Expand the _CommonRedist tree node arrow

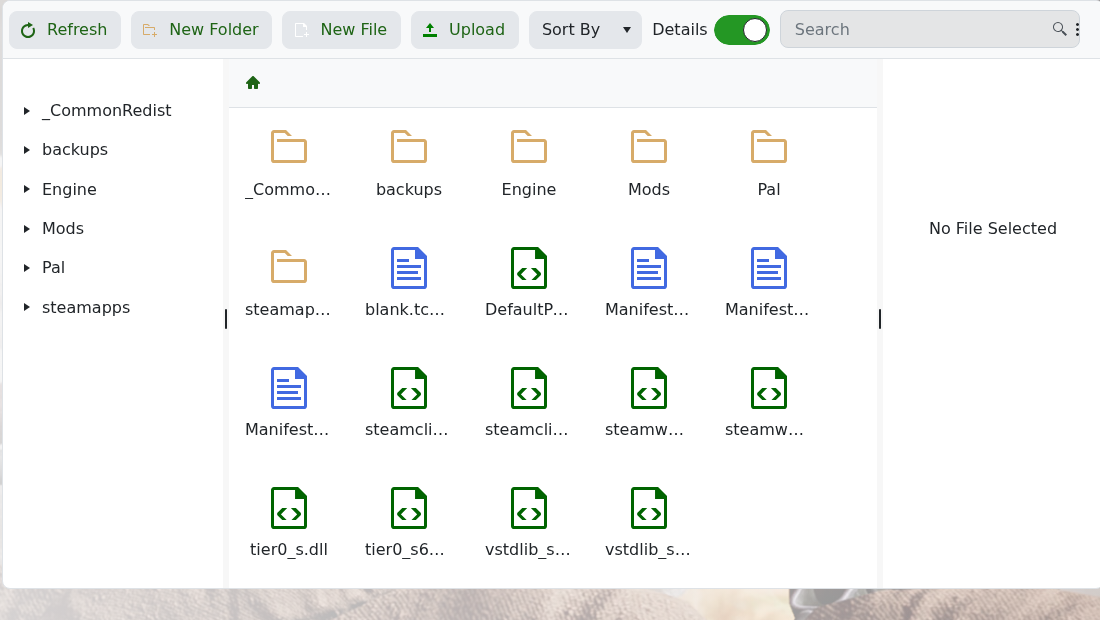tap(26, 111)
